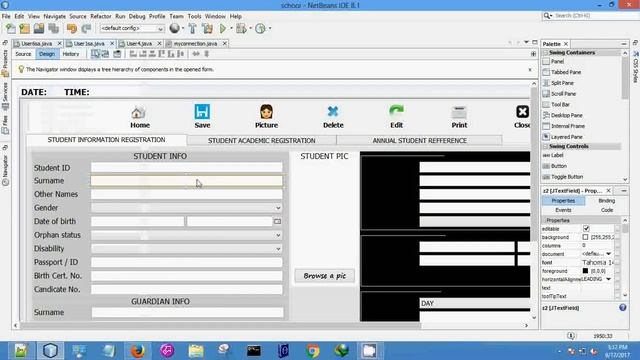This screenshot has height=360, width=640.
Task: Click the Home icon in the form
Action: (x=138, y=112)
